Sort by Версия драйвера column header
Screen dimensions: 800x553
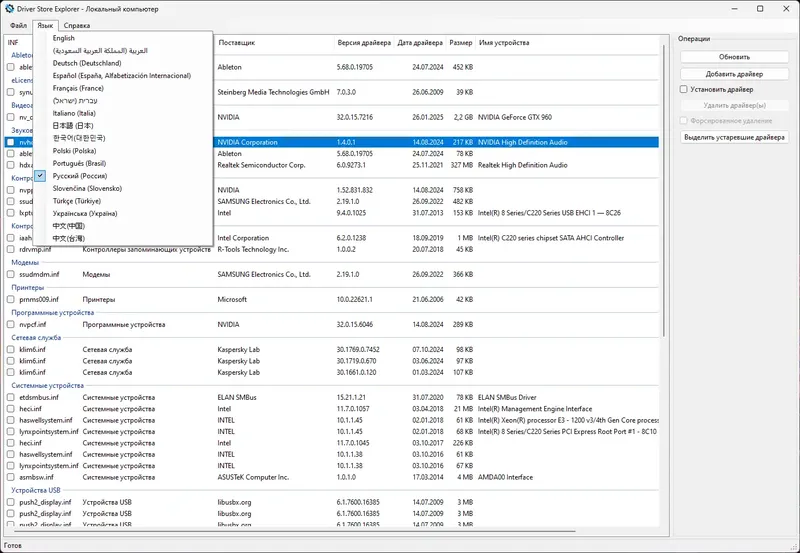click(364, 43)
